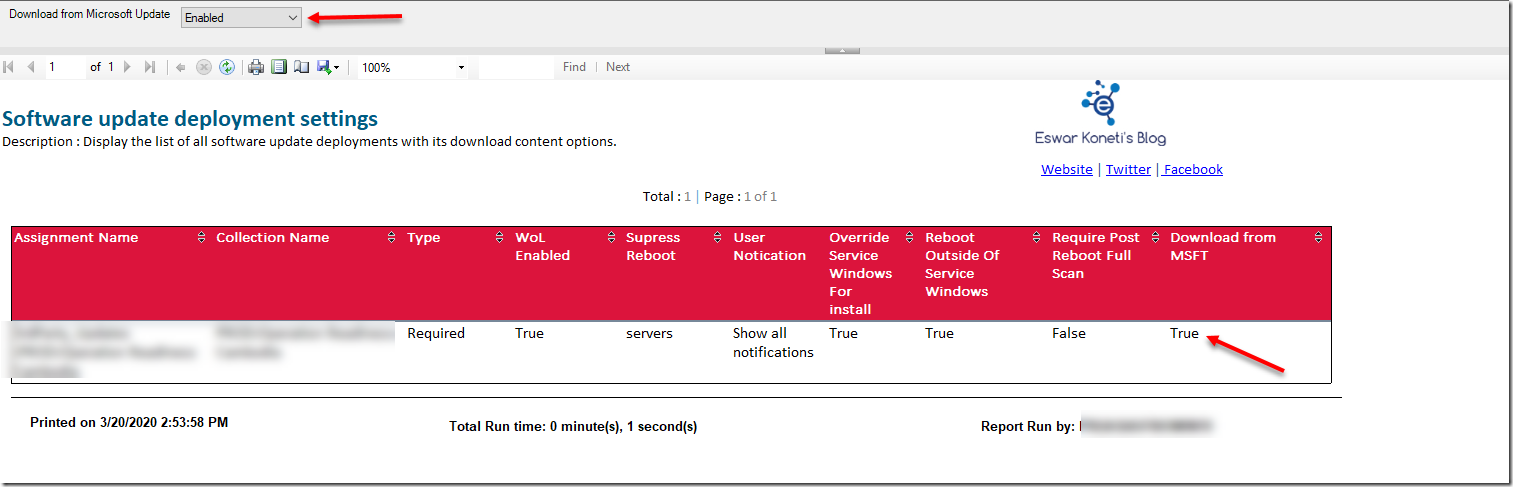Image resolution: width=1513 pixels, height=487 pixels.
Task: Click the Total Run time footer text
Action: click(573, 427)
